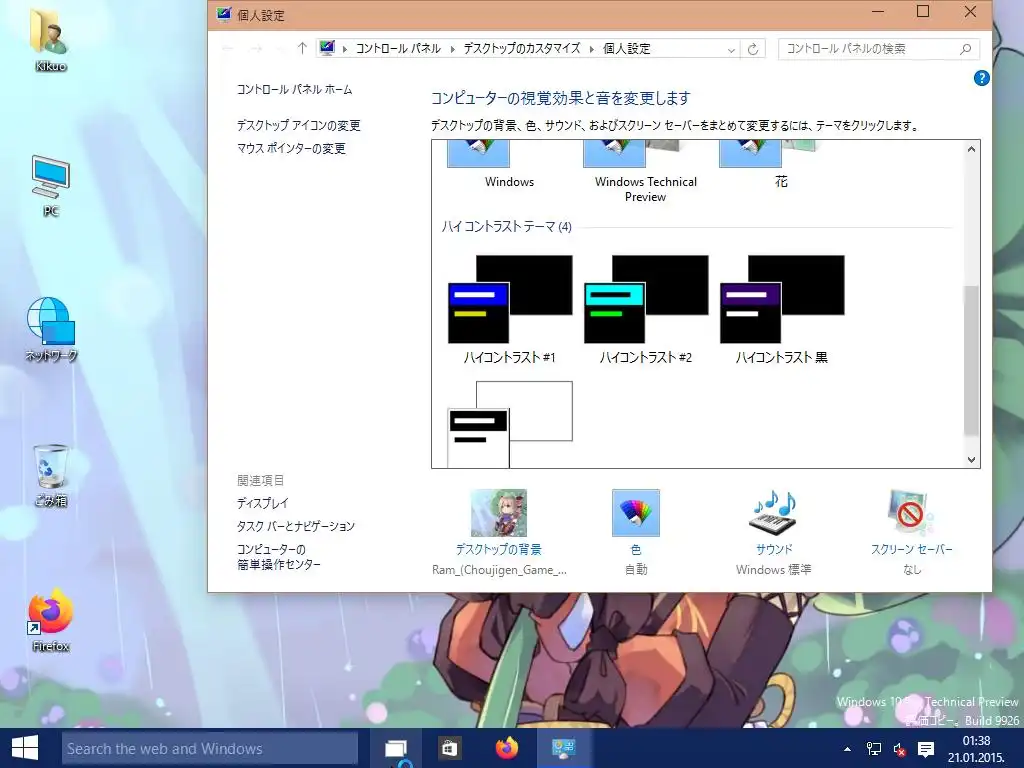
Task: Open デスクトップ アイコンの変更 link
Action: tap(298, 125)
